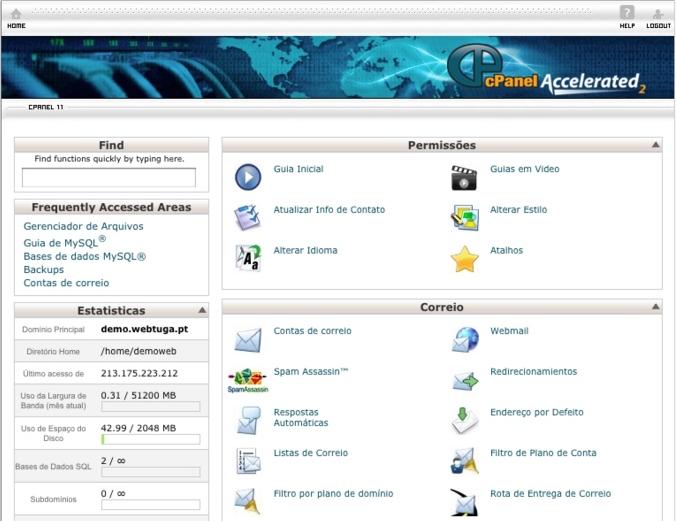This screenshot has width=676, height=522.
Task: Open the Help icon
Action: point(627,13)
